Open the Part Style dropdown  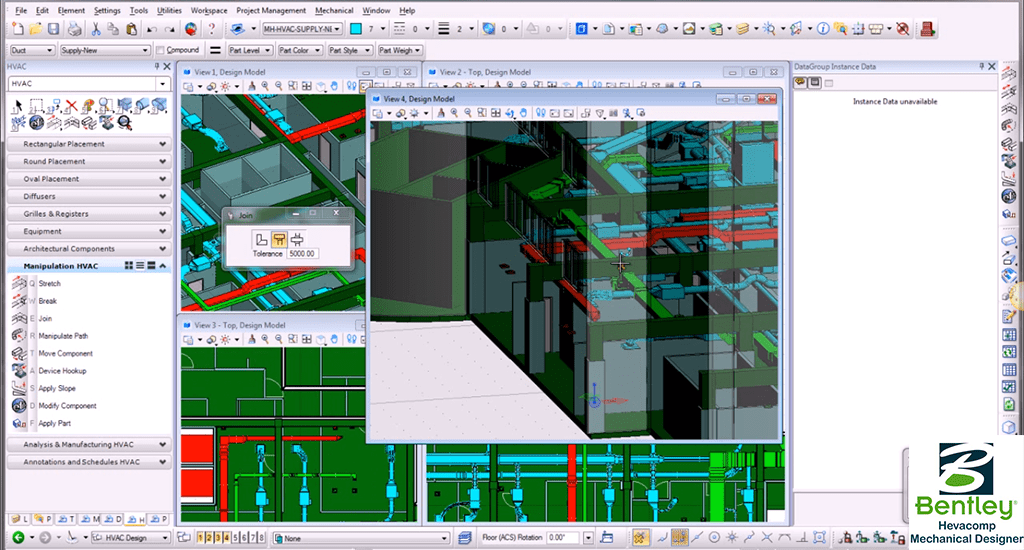click(x=349, y=50)
